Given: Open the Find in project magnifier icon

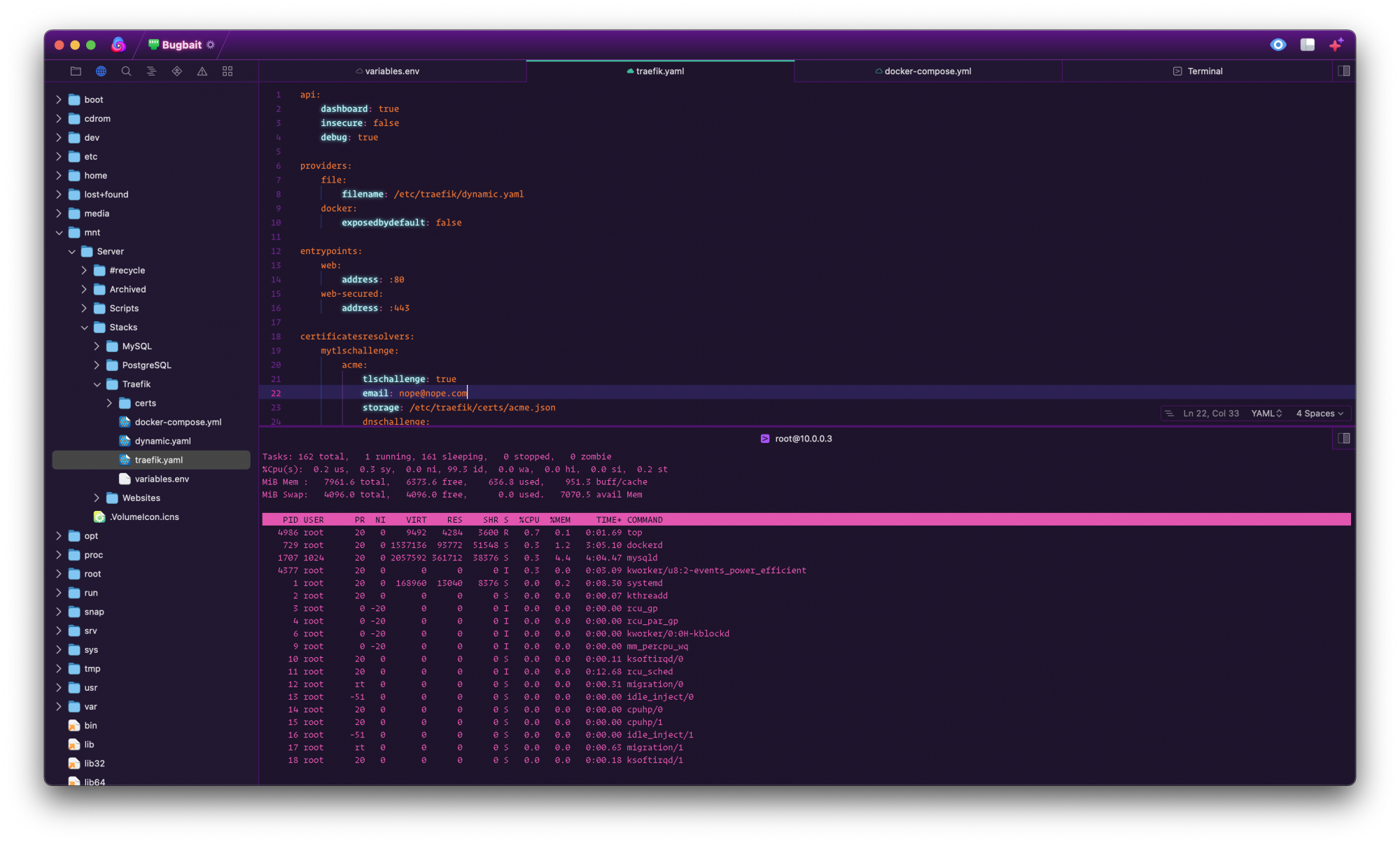Looking at the screenshot, I should click(126, 71).
